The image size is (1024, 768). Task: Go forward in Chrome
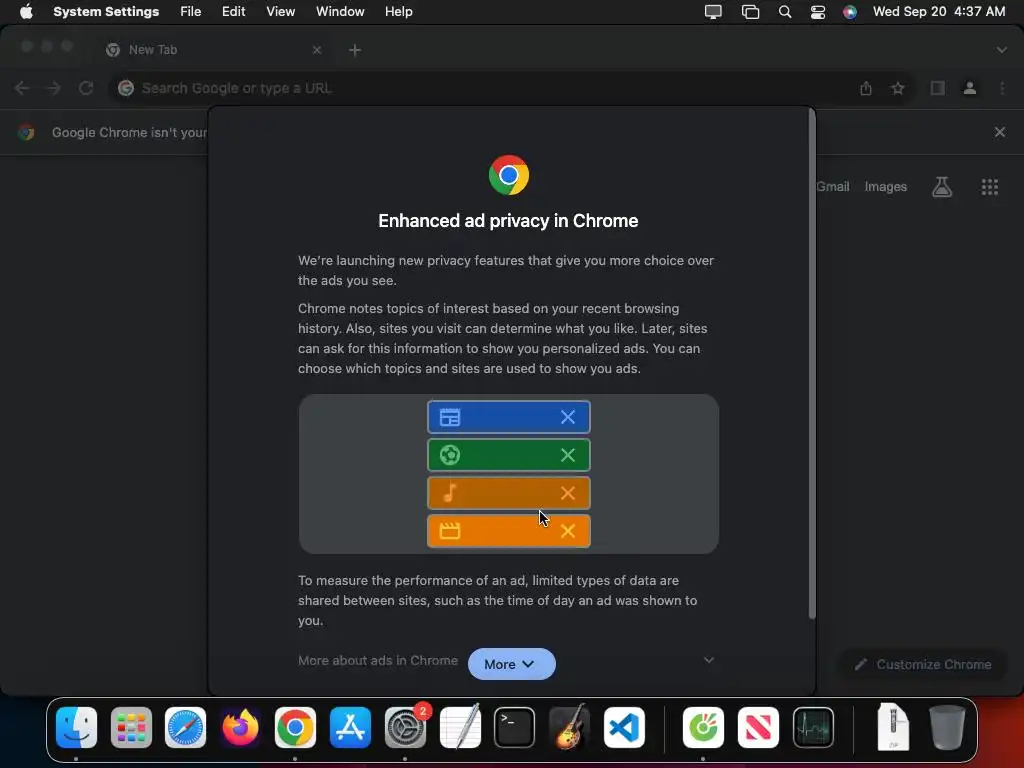coord(54,88)
